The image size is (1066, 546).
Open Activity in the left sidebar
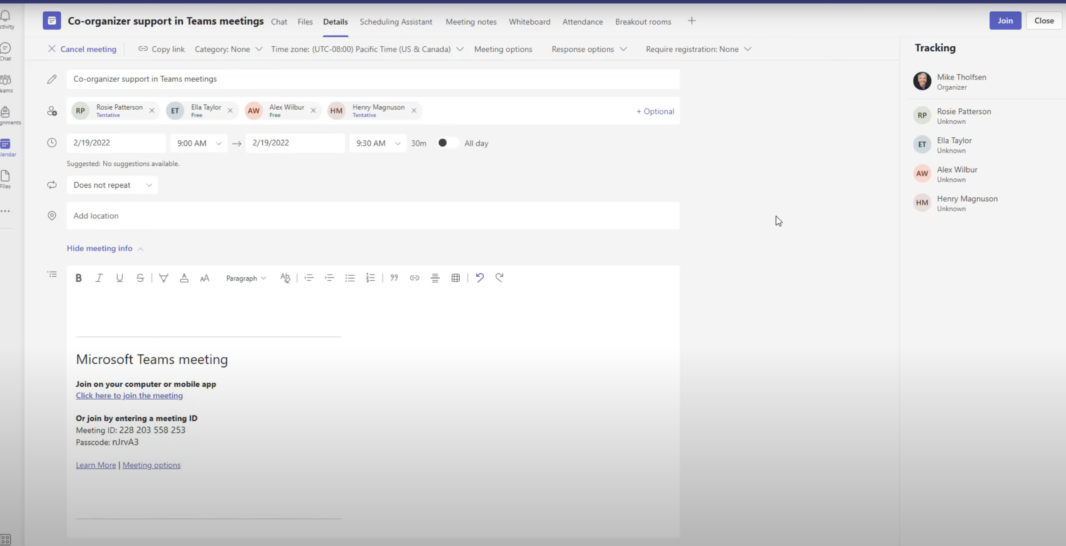(5, 20)
